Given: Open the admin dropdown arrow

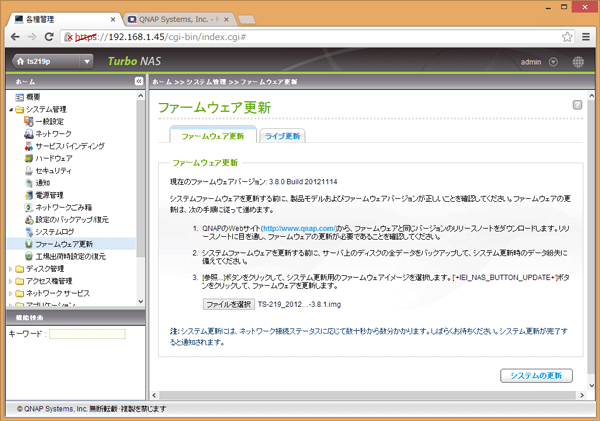Looking at the screenshot, I should coord(553,62).
